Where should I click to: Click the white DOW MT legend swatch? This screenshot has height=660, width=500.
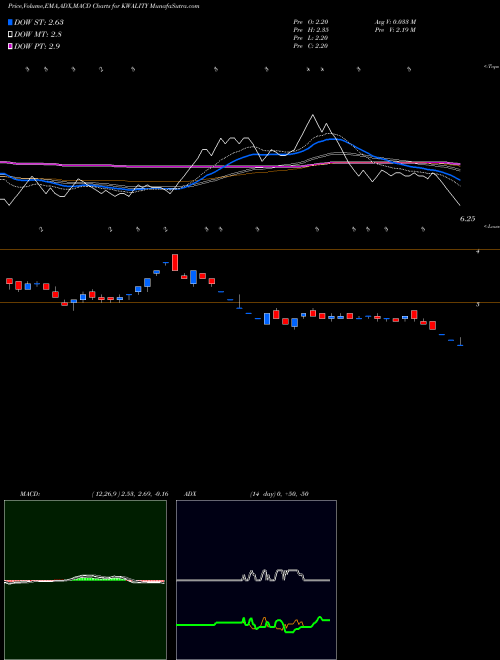click(10, 34)
